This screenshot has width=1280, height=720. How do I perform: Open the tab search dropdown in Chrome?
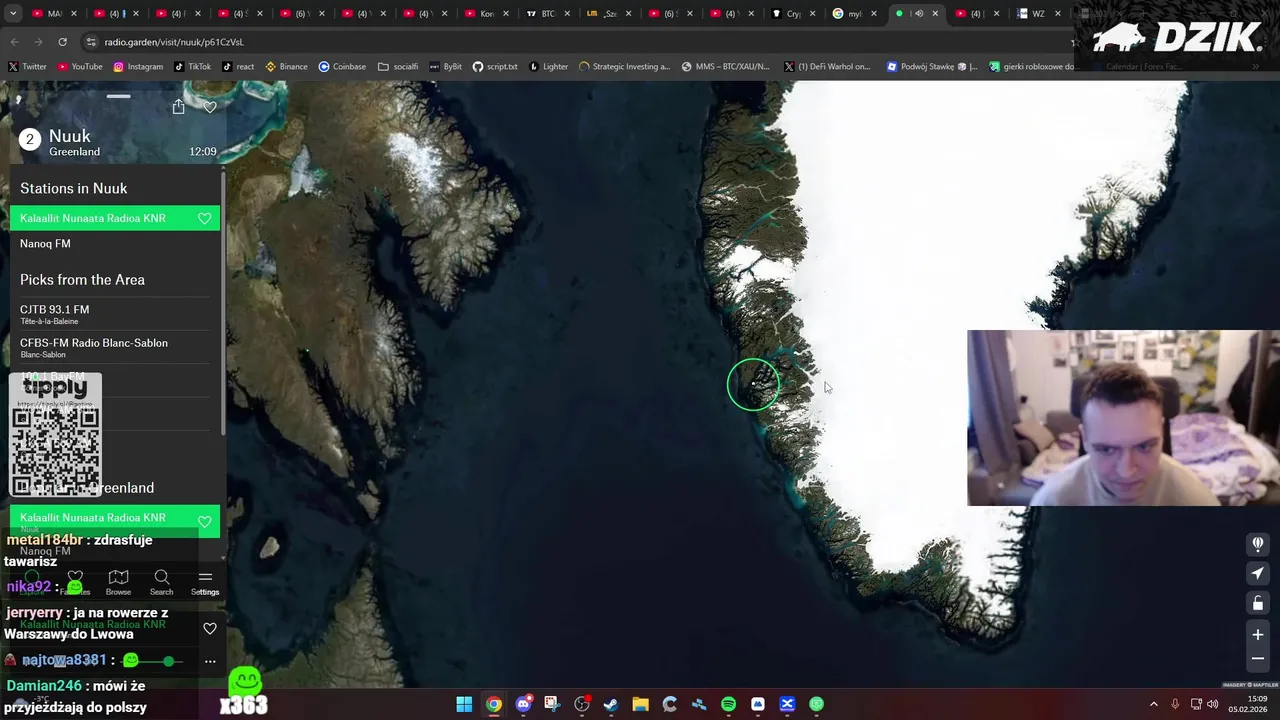pyautogui.click(x=14, y=14)
